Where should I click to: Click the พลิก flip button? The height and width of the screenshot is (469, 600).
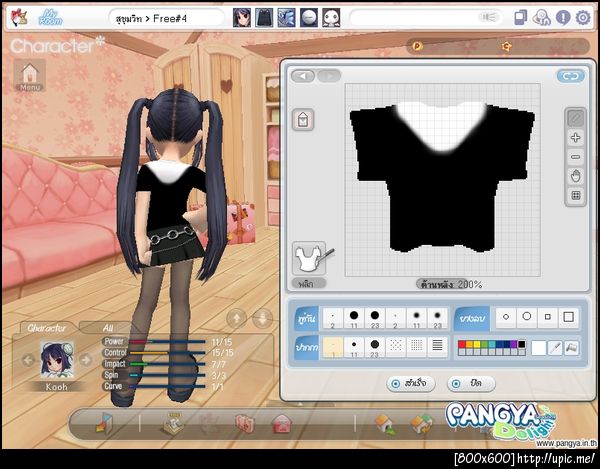(308, 283)
